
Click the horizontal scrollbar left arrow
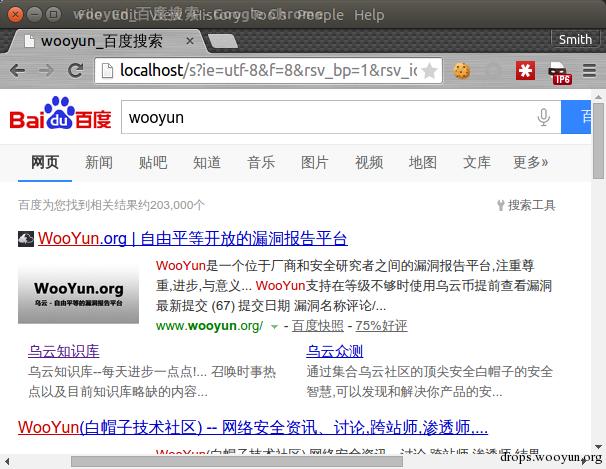click(7, 461)
